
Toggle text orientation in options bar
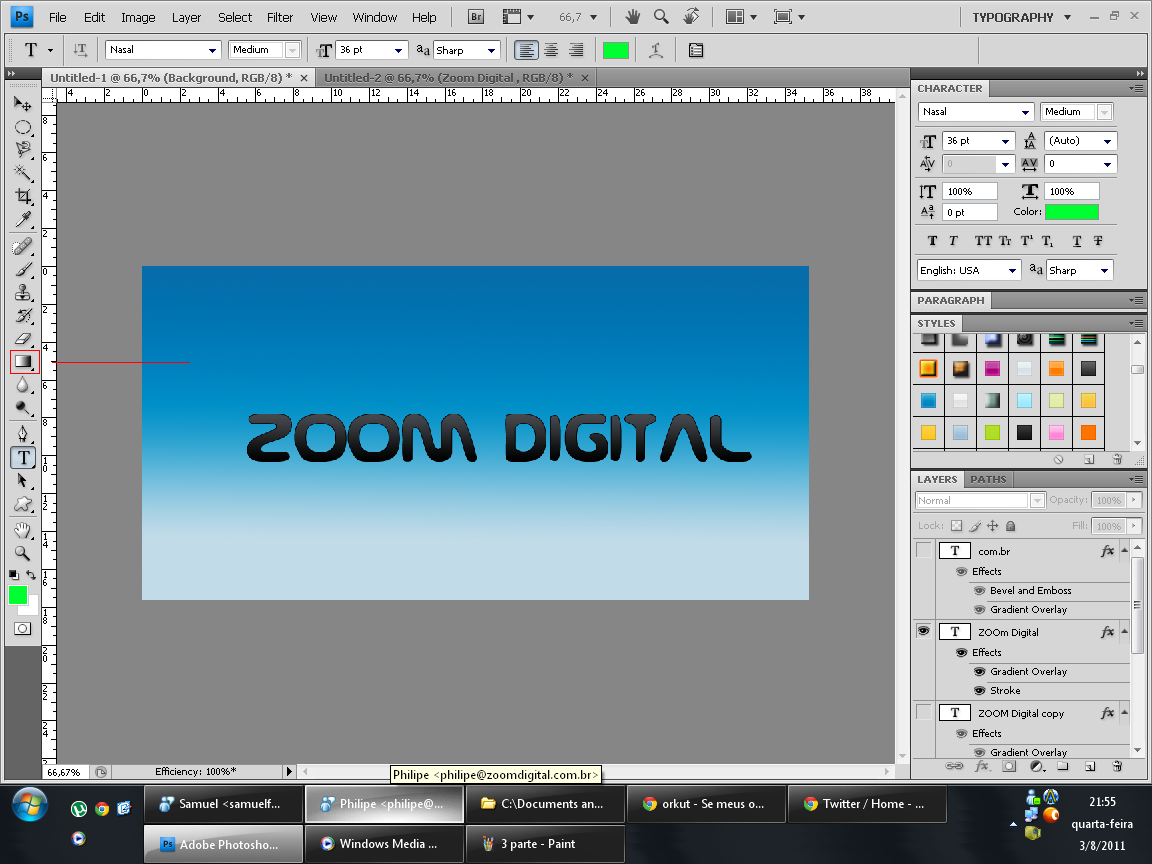[80, 50]
